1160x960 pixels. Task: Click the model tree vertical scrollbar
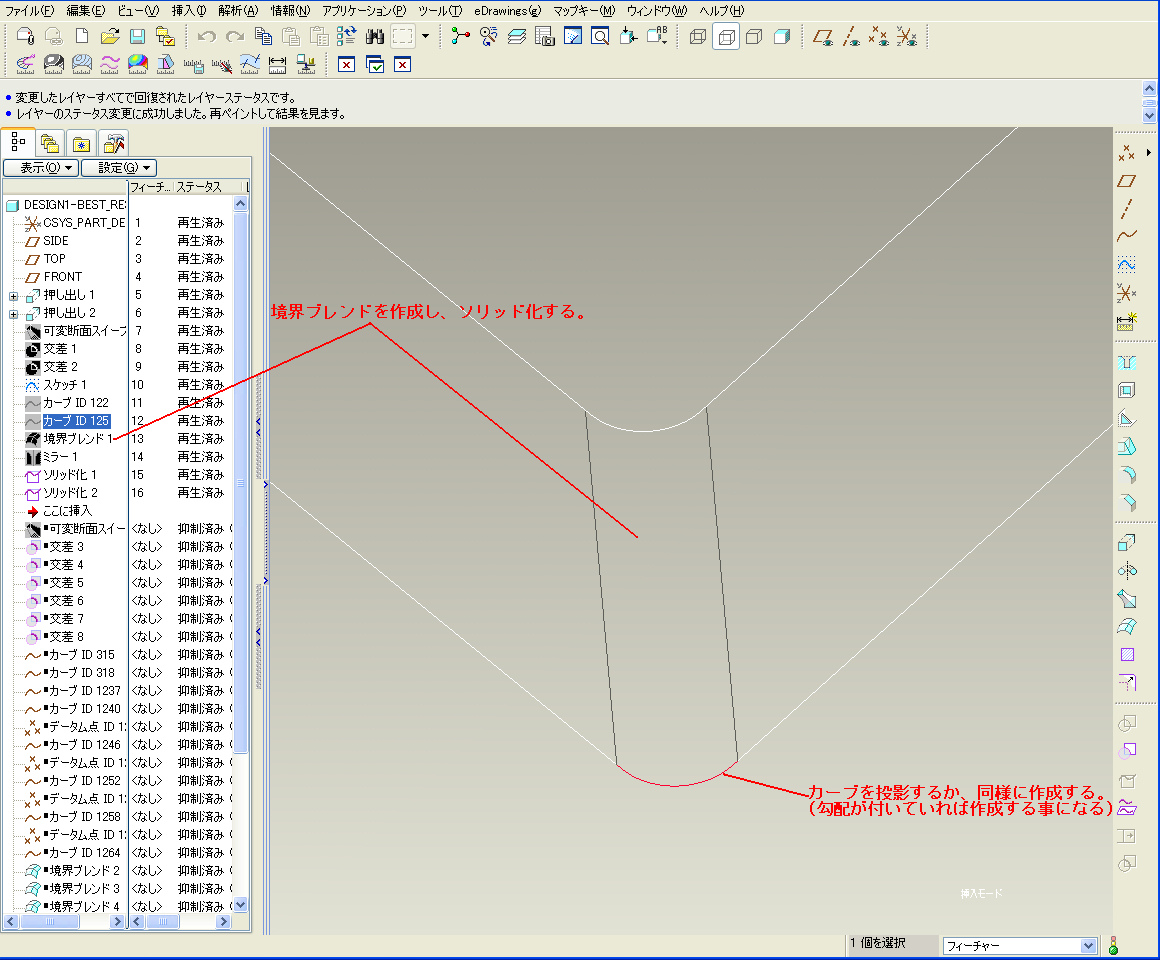click(x=240, y=480)
